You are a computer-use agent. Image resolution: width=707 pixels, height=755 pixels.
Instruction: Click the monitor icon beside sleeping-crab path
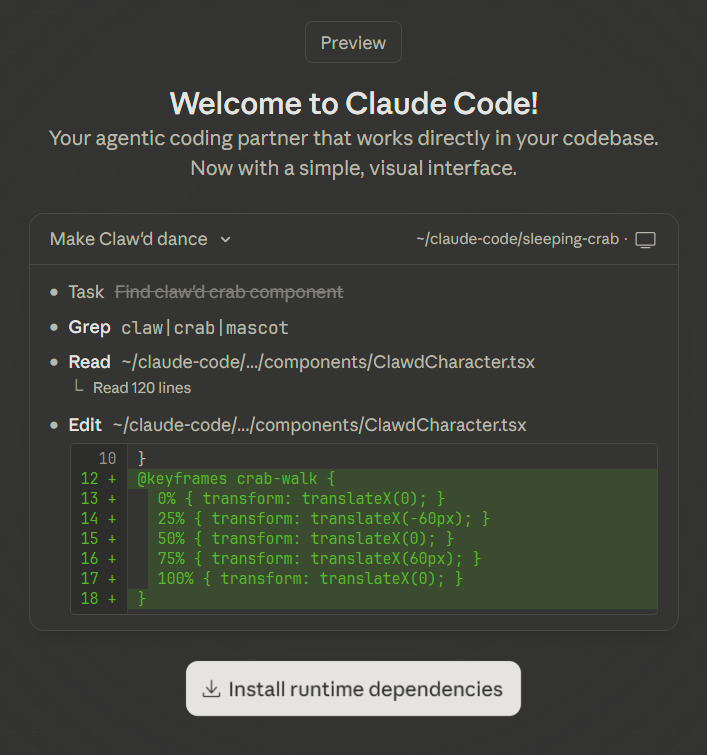[645, 239]
